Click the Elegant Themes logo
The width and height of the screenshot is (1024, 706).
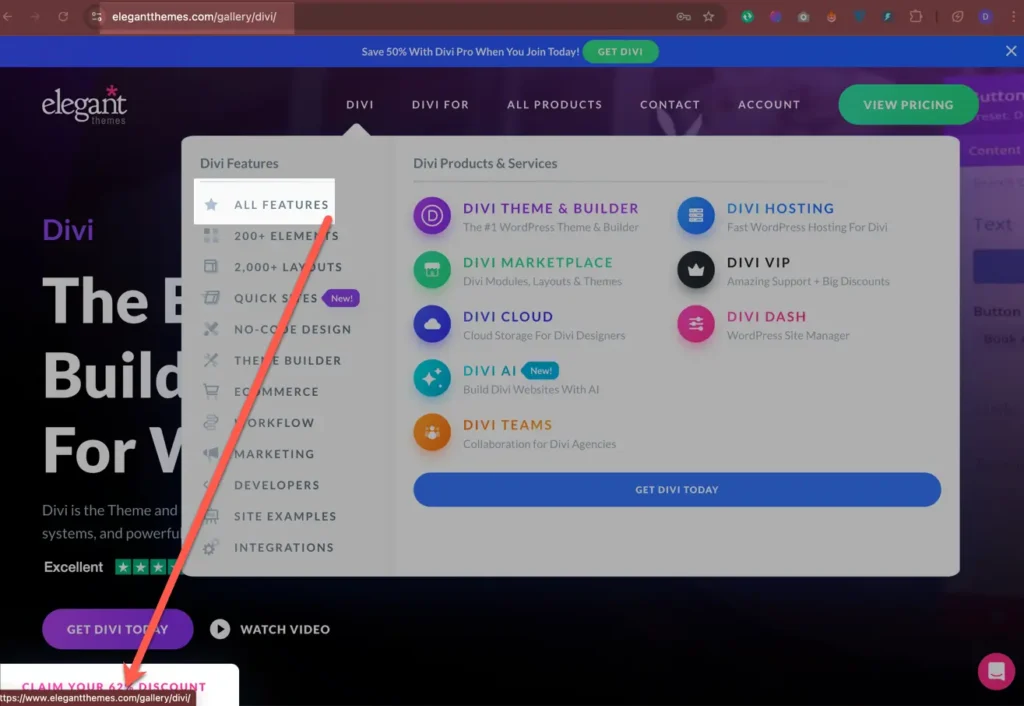[x=84, y=104]
